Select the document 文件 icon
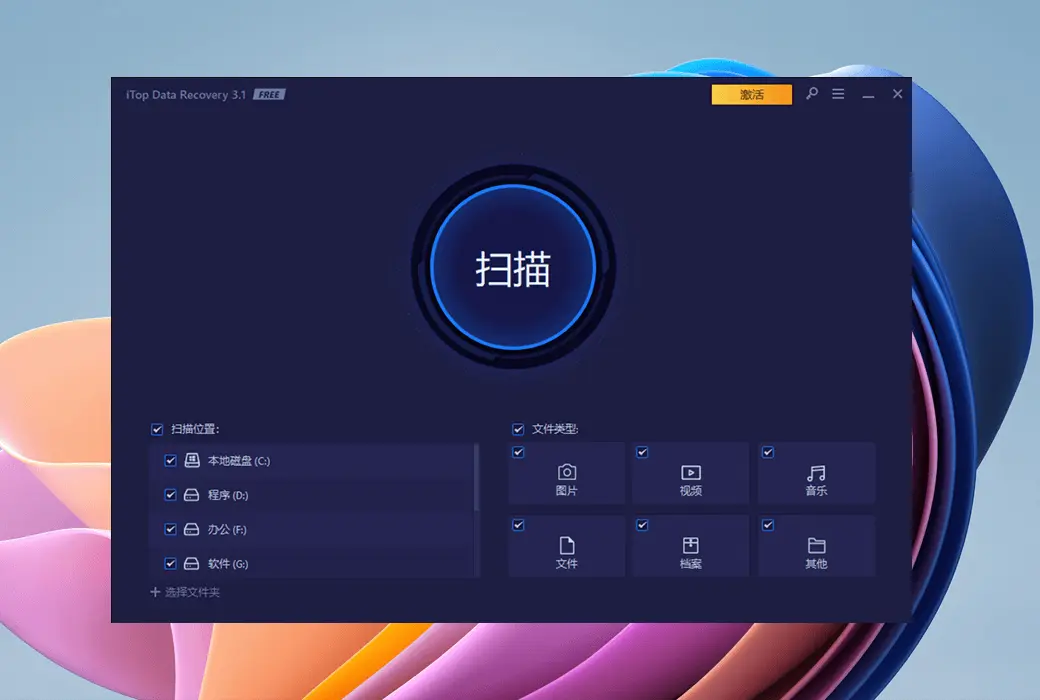1040x700 pixels. [x=566, y=545]
